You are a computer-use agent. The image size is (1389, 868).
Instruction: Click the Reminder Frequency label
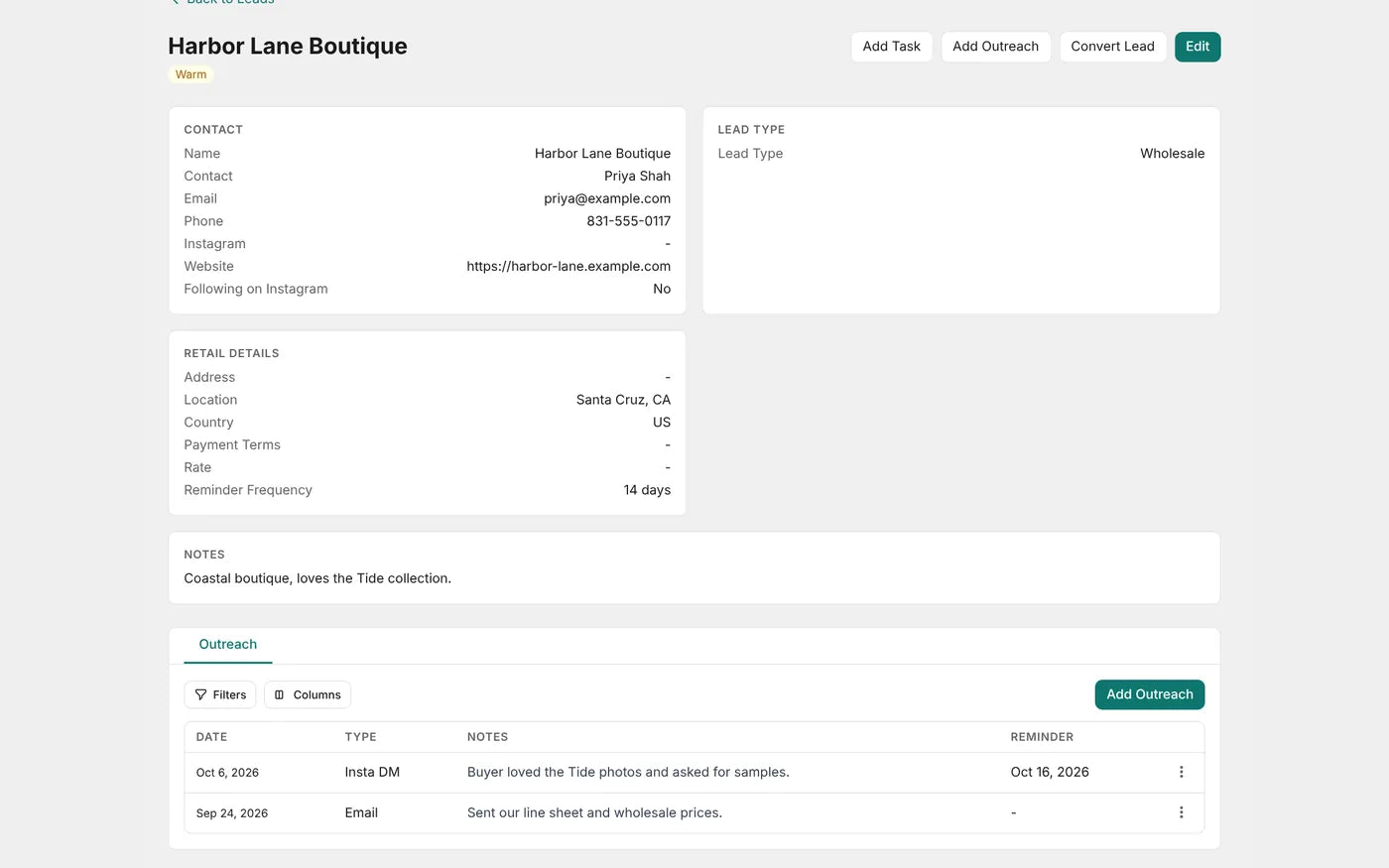coord(248,490)
